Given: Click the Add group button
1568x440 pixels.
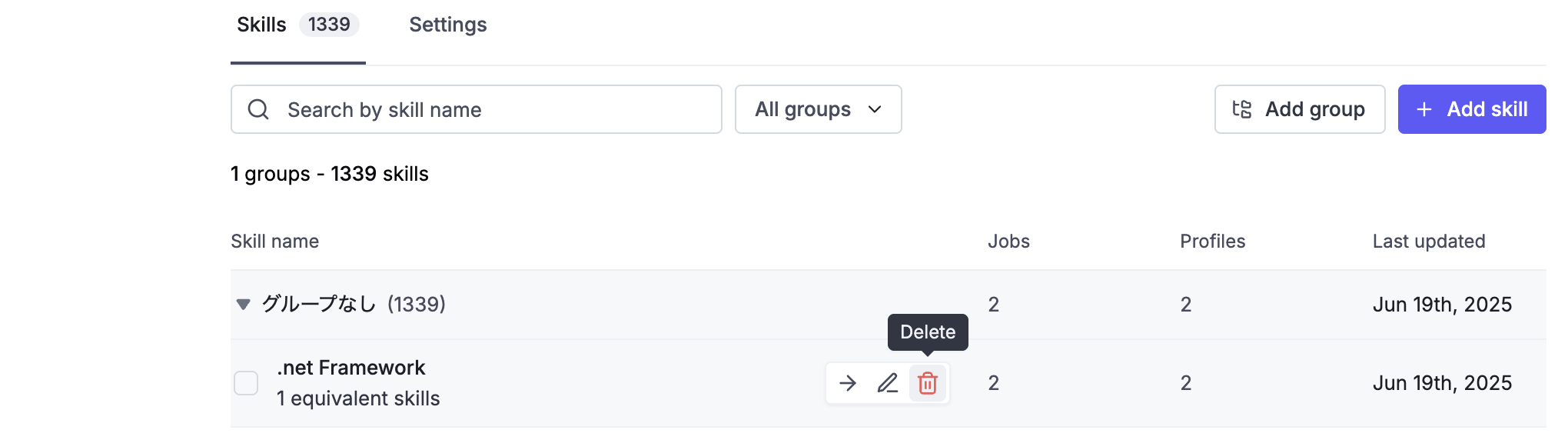Looking at the screenshot, I should 1300,109.
